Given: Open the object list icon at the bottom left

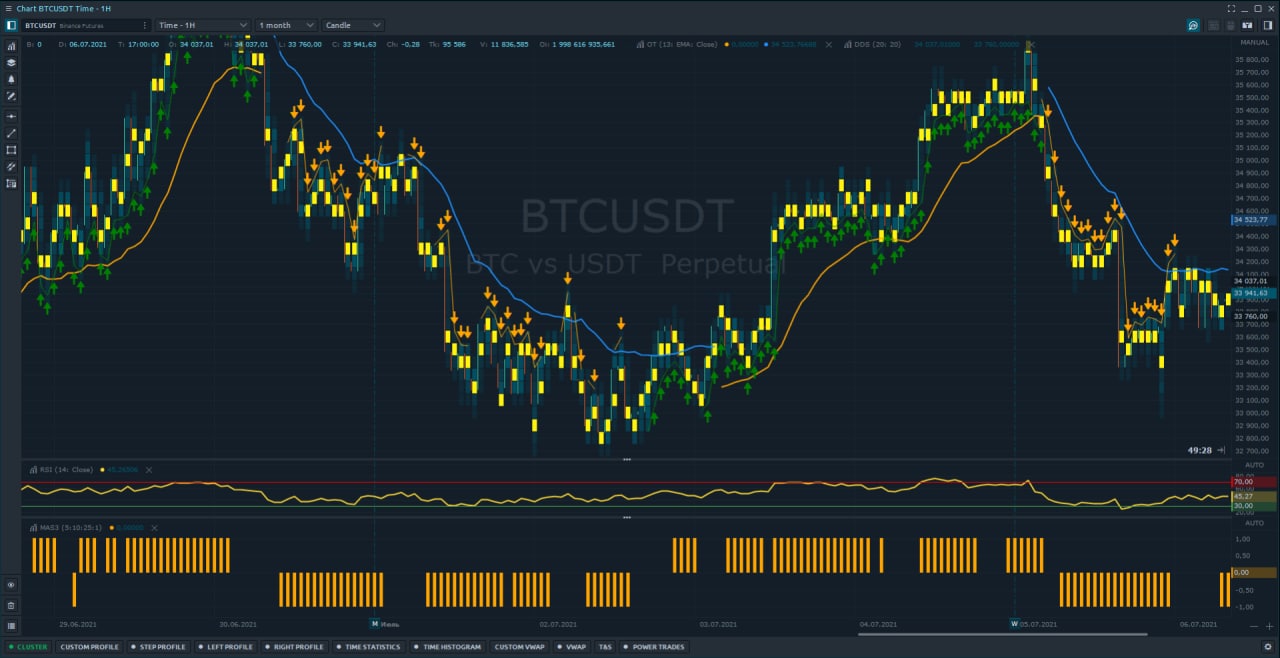Looking at the screenshot, I should (11, 625).
